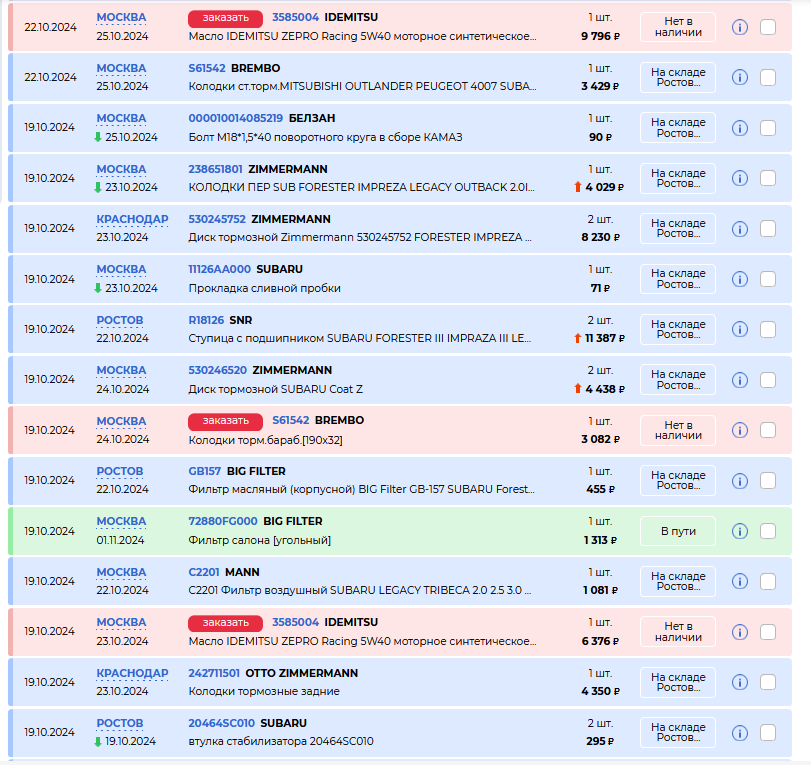Check the C2201 MANN row checkbox

click(x=768, y=581)
